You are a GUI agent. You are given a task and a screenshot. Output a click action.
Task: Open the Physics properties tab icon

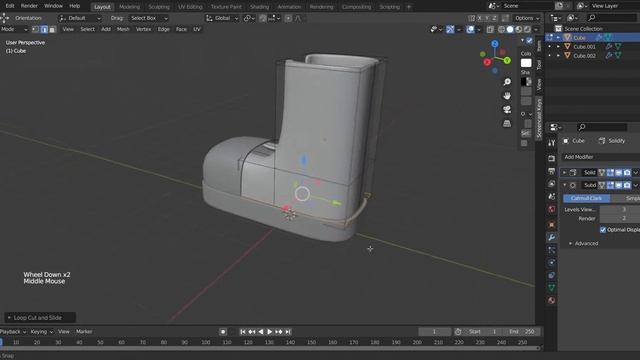(551, 262)
